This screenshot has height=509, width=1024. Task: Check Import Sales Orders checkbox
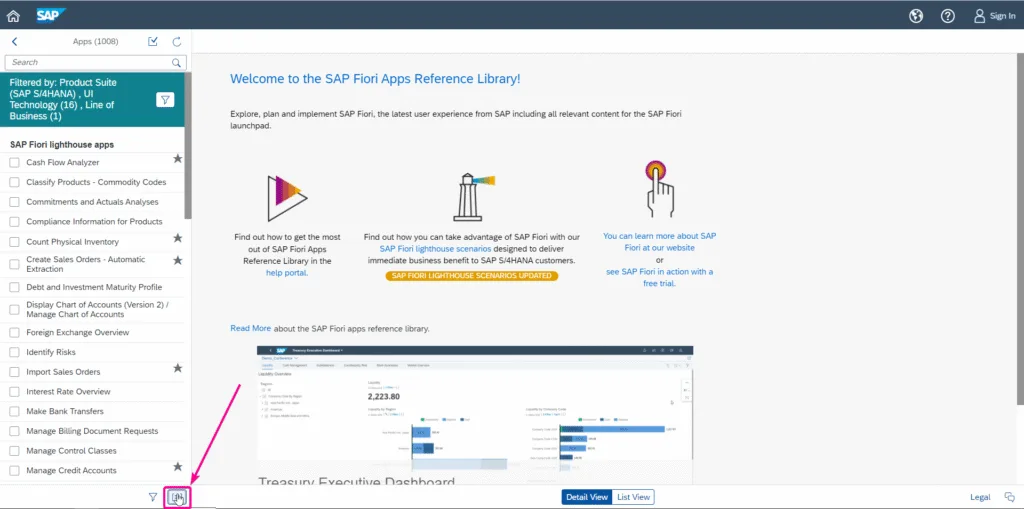tap(14, 372)
